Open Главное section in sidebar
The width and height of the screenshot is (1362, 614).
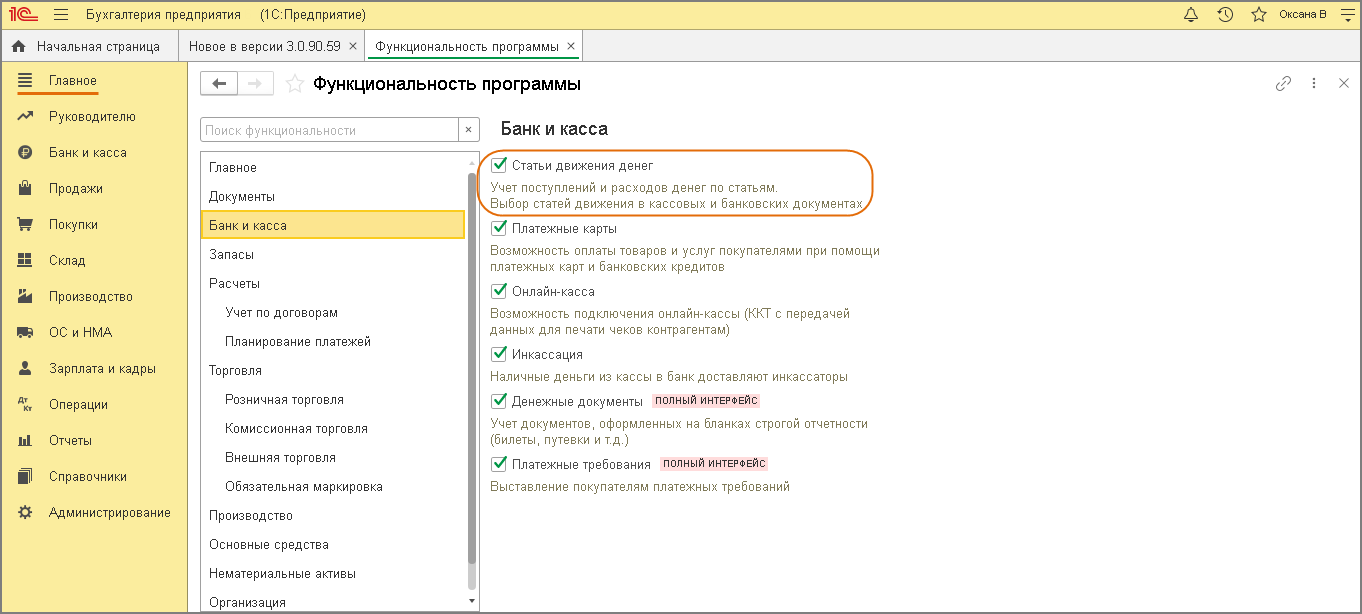tap(94, 80)
